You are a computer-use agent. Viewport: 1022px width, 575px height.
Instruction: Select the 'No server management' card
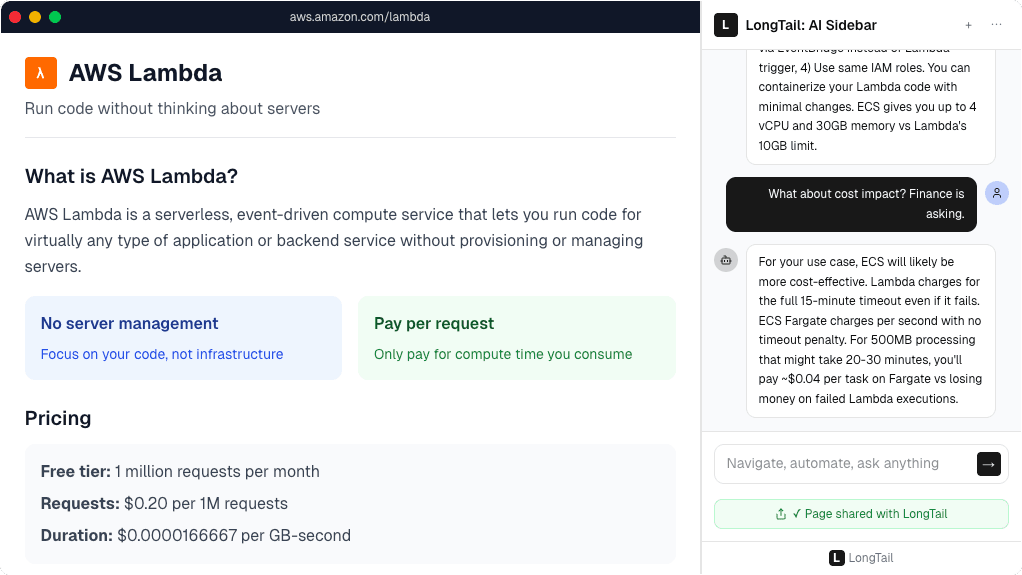click(x=183, y=338)
